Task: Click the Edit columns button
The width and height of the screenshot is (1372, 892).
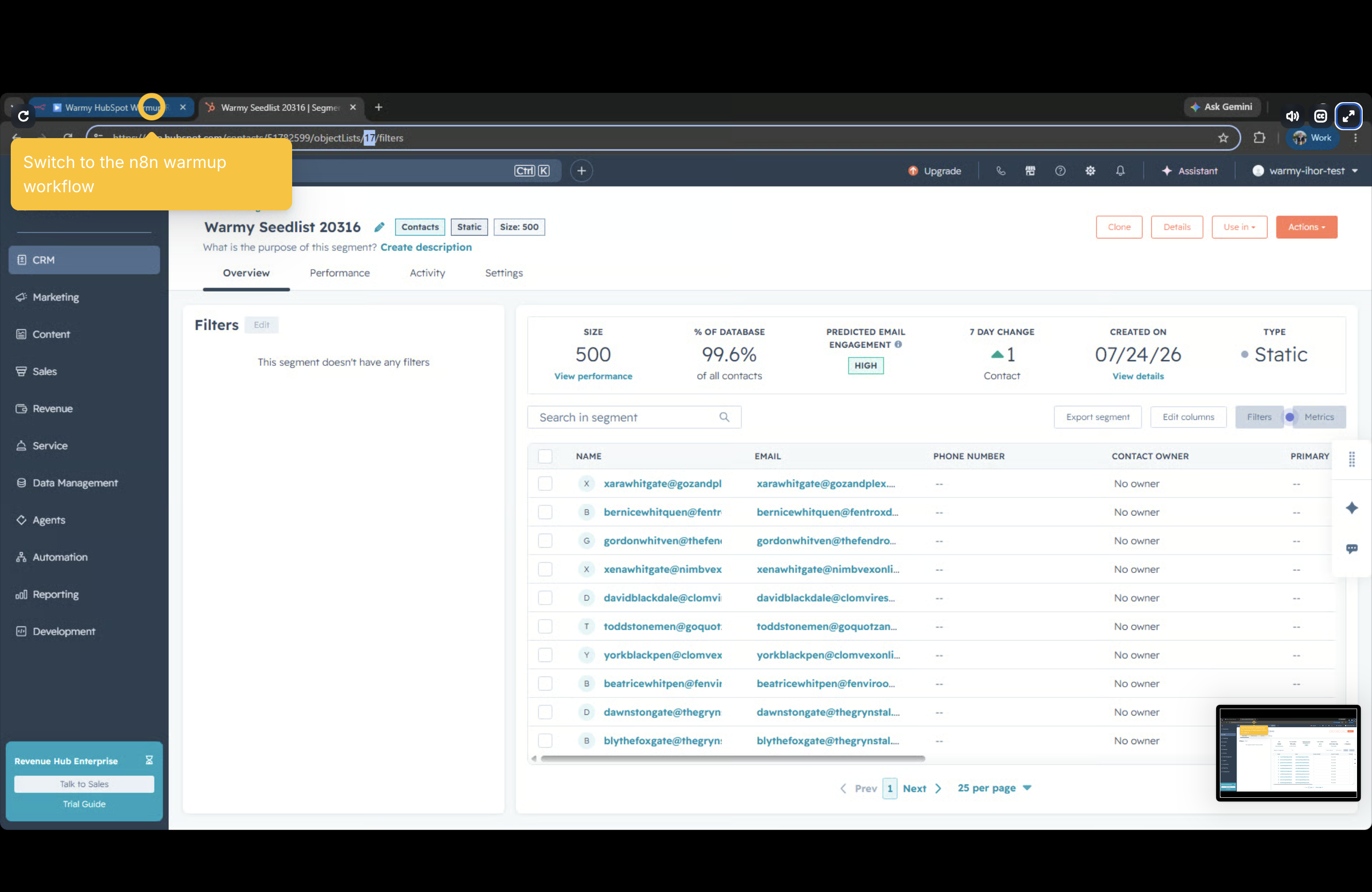Action: (x=1188, y=417)
